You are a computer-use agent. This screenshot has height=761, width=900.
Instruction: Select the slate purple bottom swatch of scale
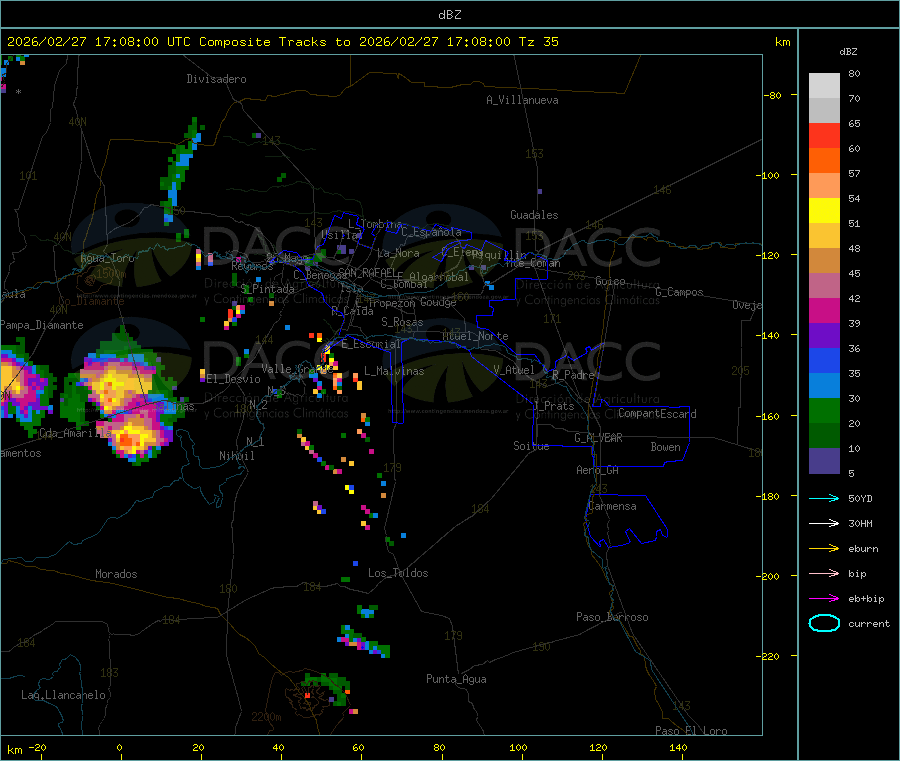click(824, 461)
